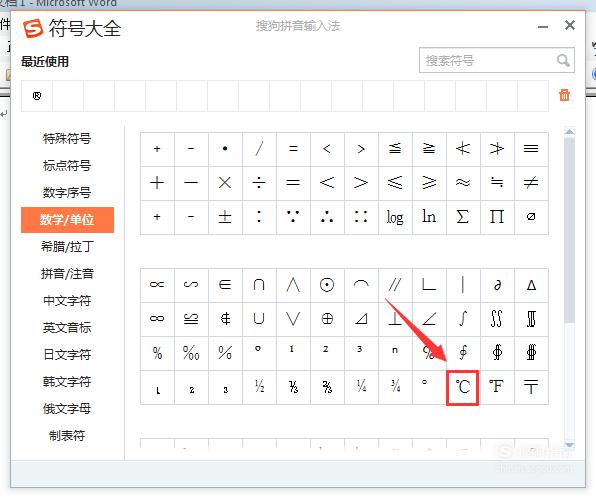Image resolution: width=596 pixels, height=498 pixels.
Task: Close the 符号大全 window
Action: [569, 25]
